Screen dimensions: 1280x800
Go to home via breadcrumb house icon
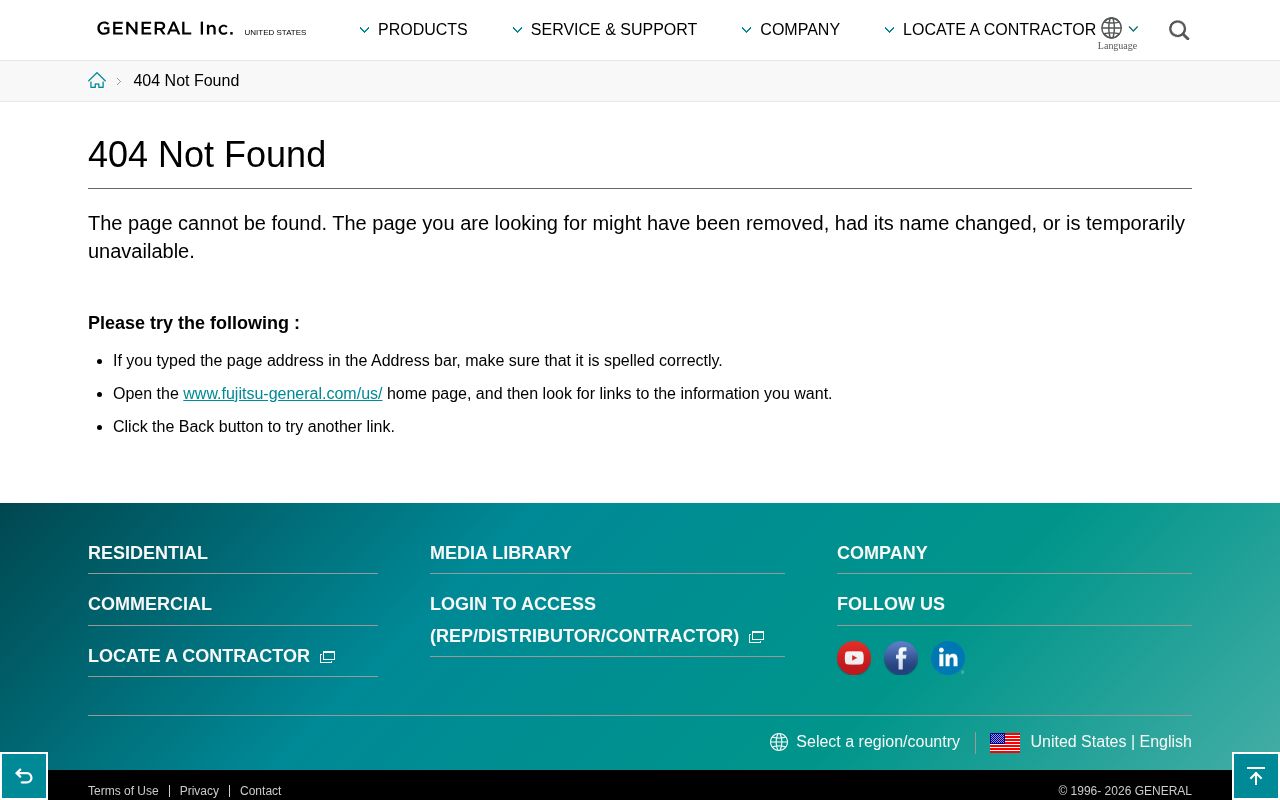(x=97, y=81)
